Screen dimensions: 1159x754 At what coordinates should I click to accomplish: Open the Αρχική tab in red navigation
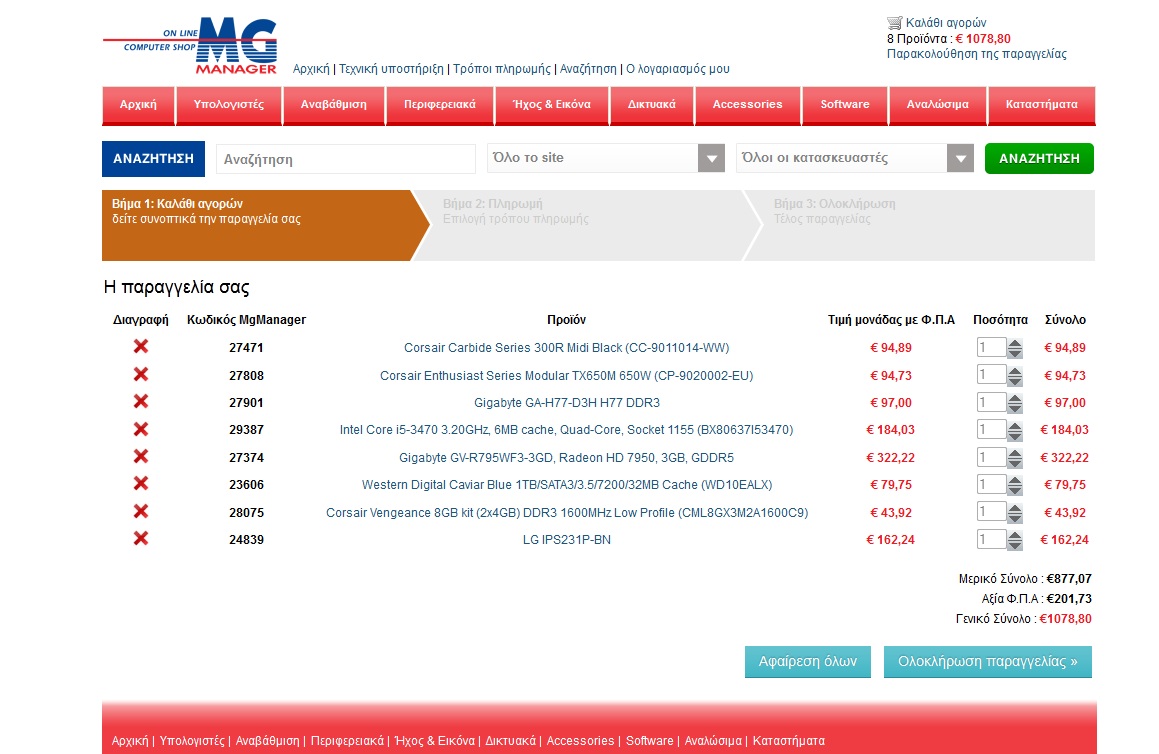tap(138, 105)
